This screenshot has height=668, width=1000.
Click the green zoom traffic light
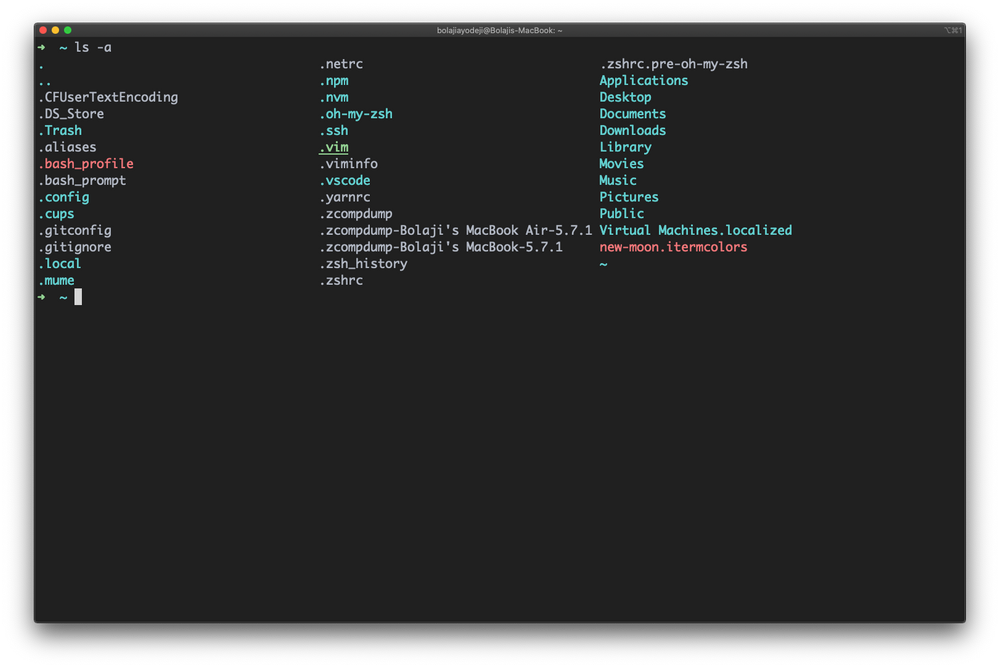[69, 30]
